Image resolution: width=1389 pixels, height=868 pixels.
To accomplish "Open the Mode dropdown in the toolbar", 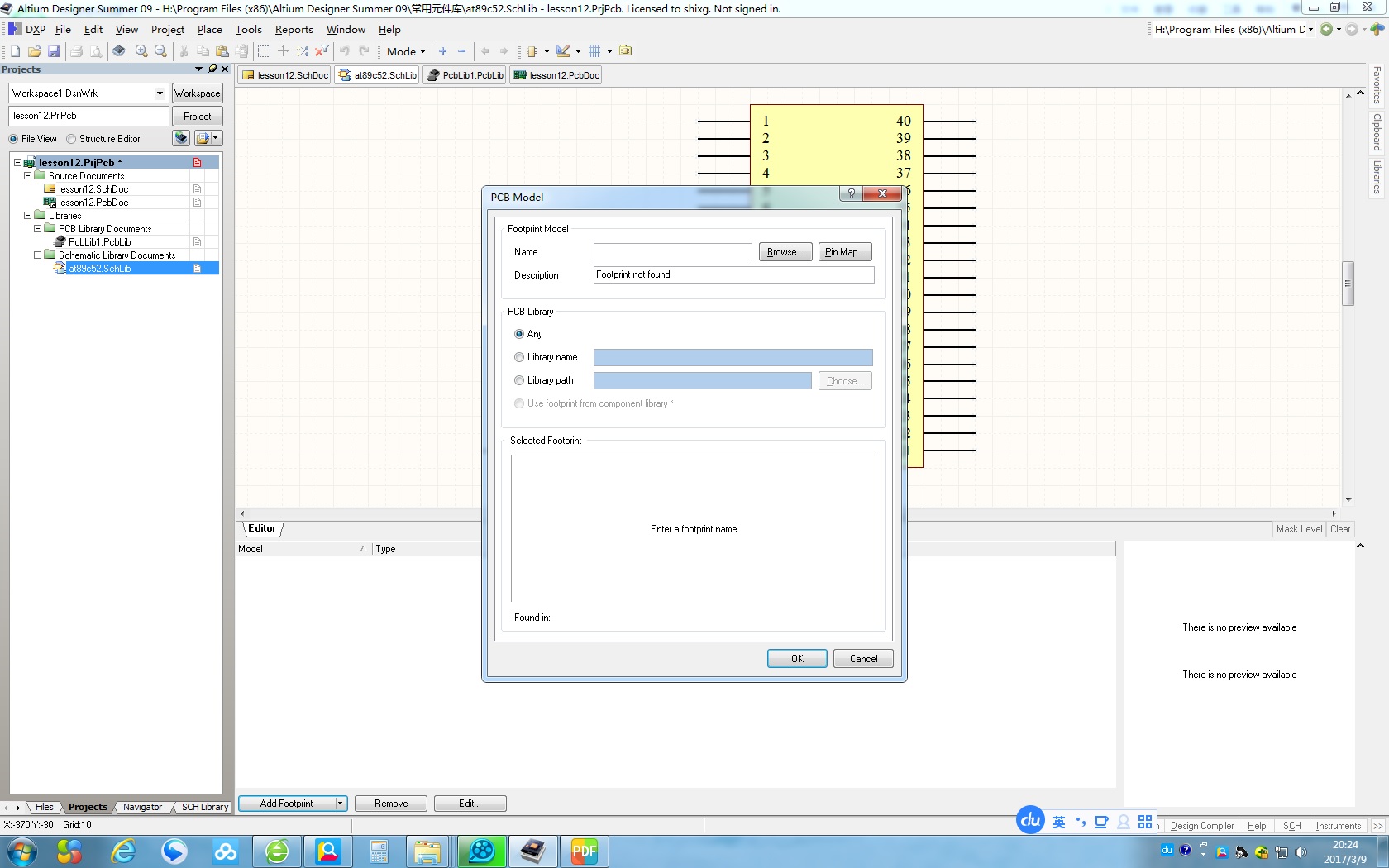I will pyautogui.click(x=405, y=51).
